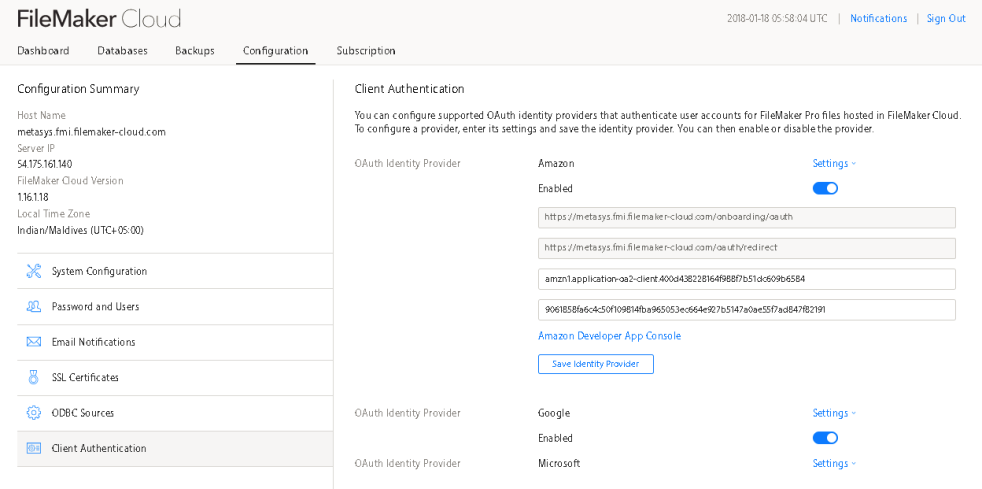Viewport: 982px width, 489px height.
Task: Click the ODBC Sources gear icon
Action: [33, 413]
